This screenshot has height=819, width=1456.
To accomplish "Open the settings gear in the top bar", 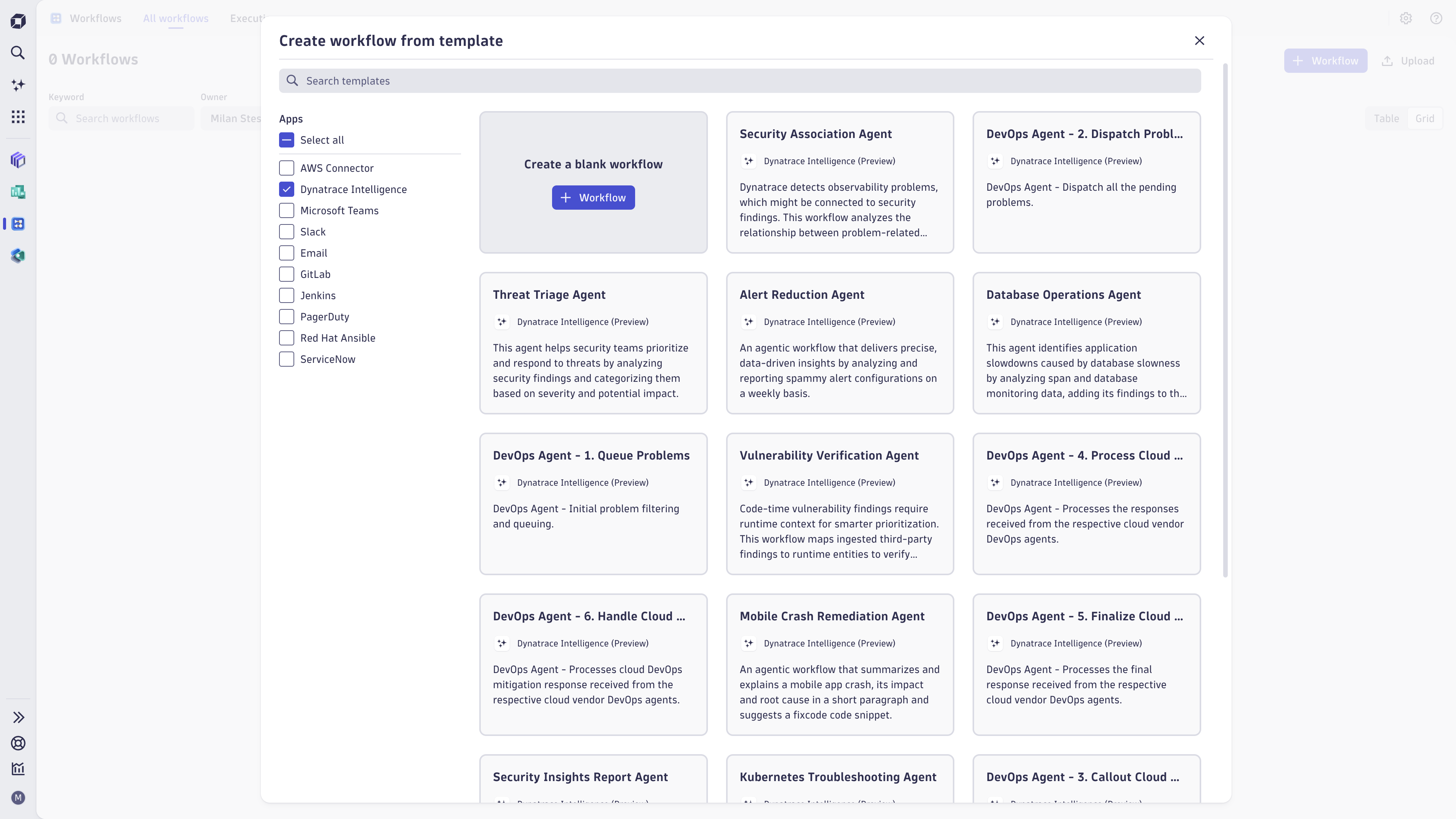I will 1406,17.
